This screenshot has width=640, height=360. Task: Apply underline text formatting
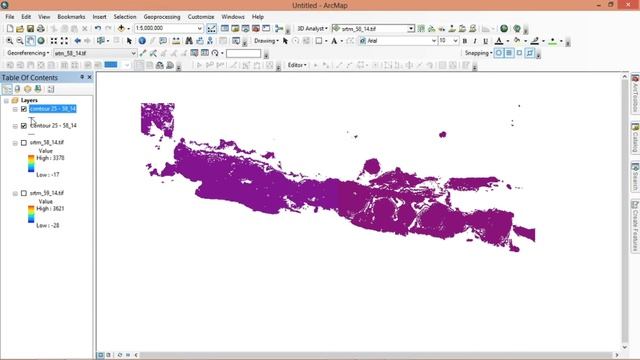(485, 41)
